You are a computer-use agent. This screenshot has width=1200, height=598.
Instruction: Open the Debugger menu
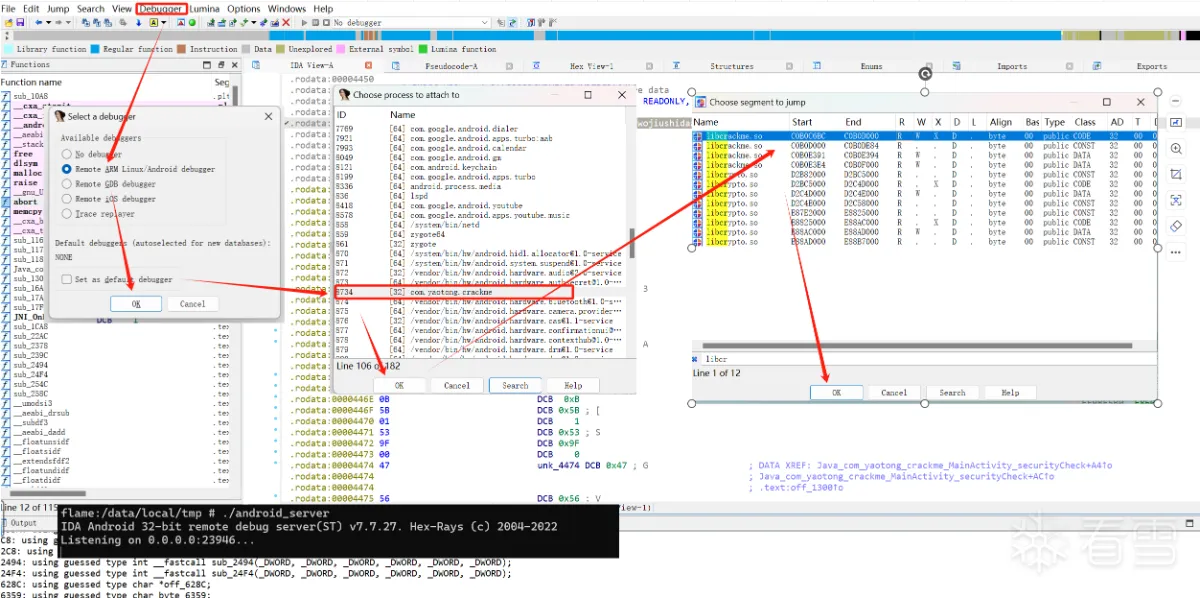click(x=160, y=9)
